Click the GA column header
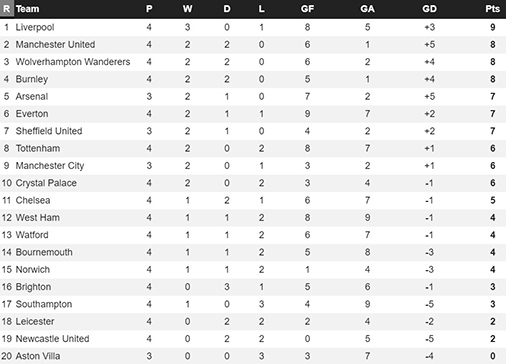Viewport: 506px width, 364px height. pyautogui.click(x=367, y=9)
